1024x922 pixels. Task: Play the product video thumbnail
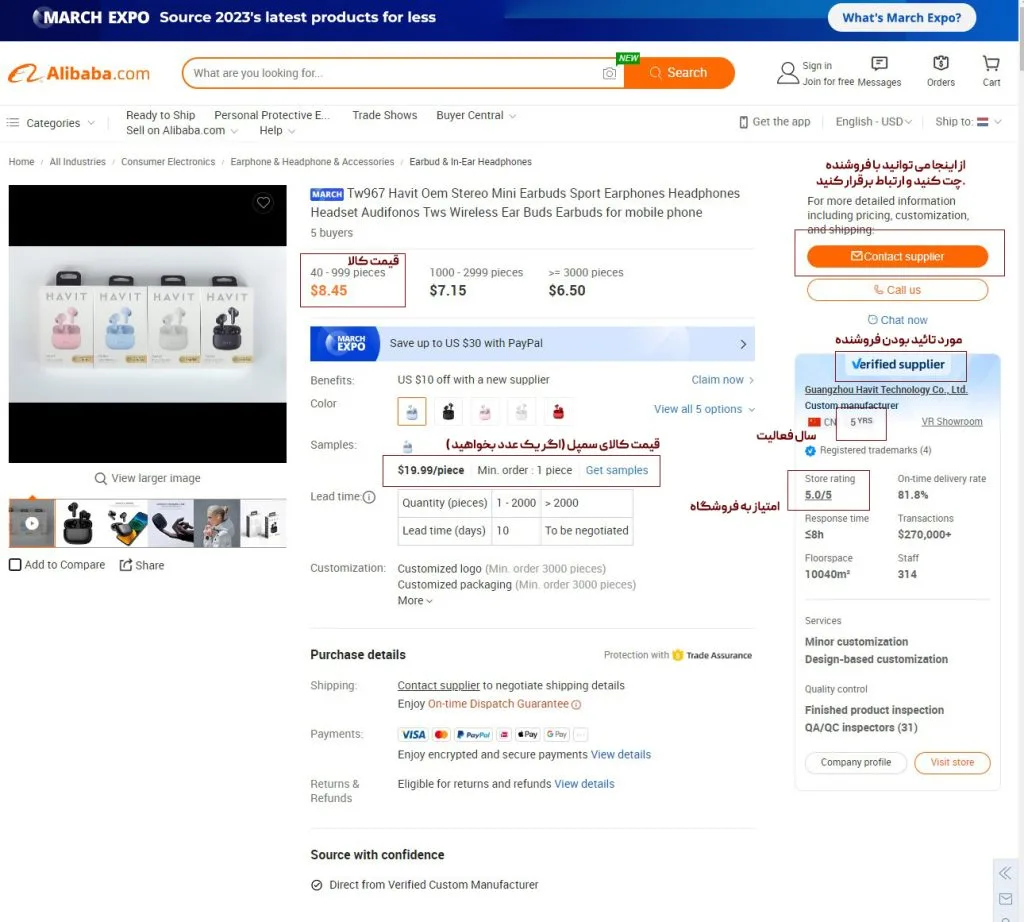[32, 523]
